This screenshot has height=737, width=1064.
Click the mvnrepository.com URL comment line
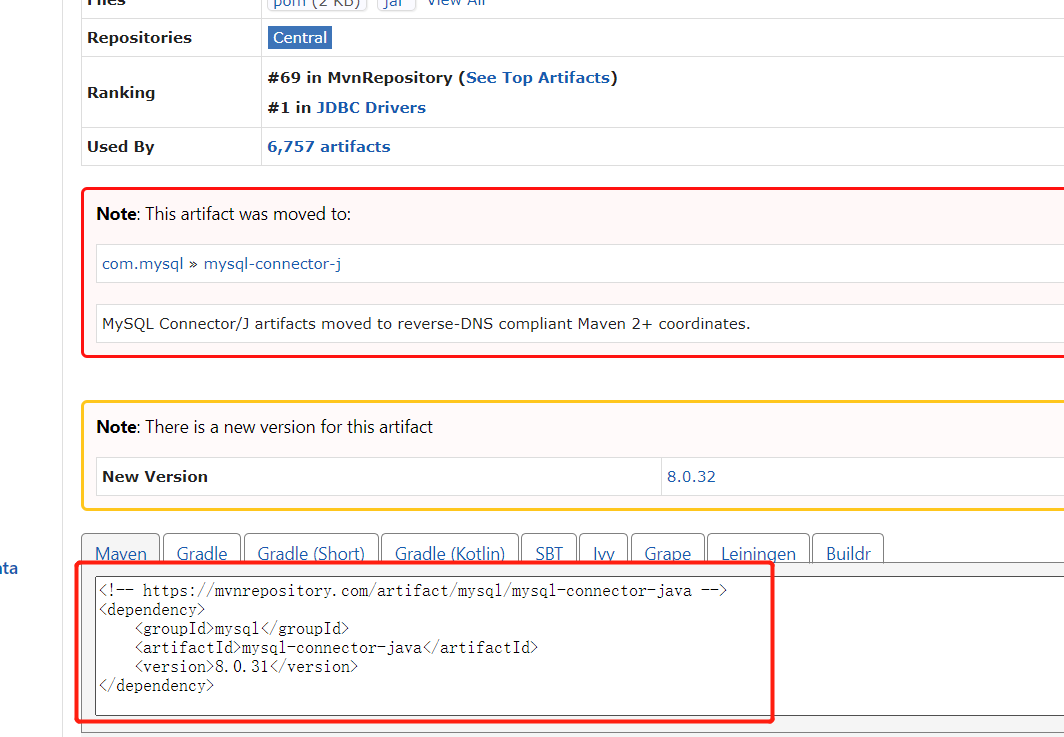click(x=413, y=590)
